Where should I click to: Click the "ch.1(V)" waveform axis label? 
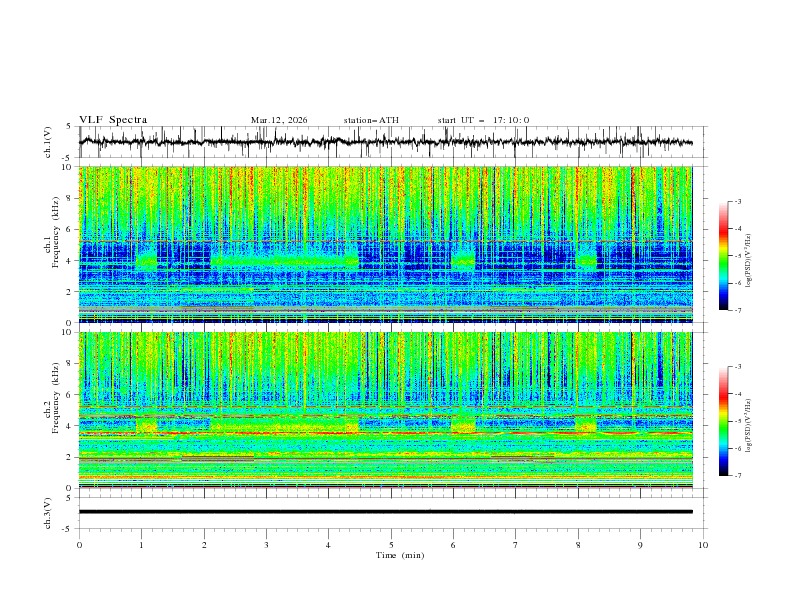[x=48, y=142]
